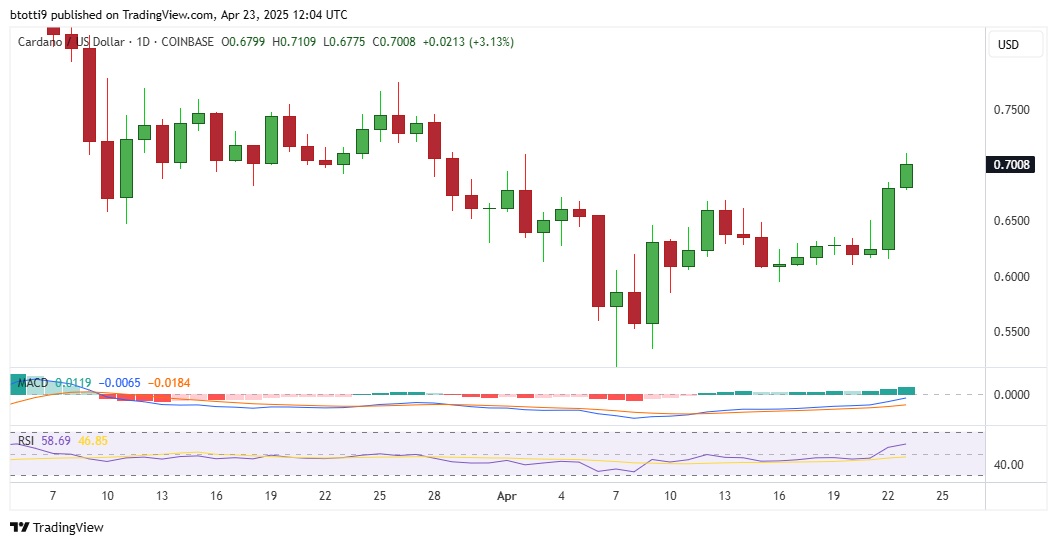
Task: Select the latest green candle on chart
Action: pos(907,175)
